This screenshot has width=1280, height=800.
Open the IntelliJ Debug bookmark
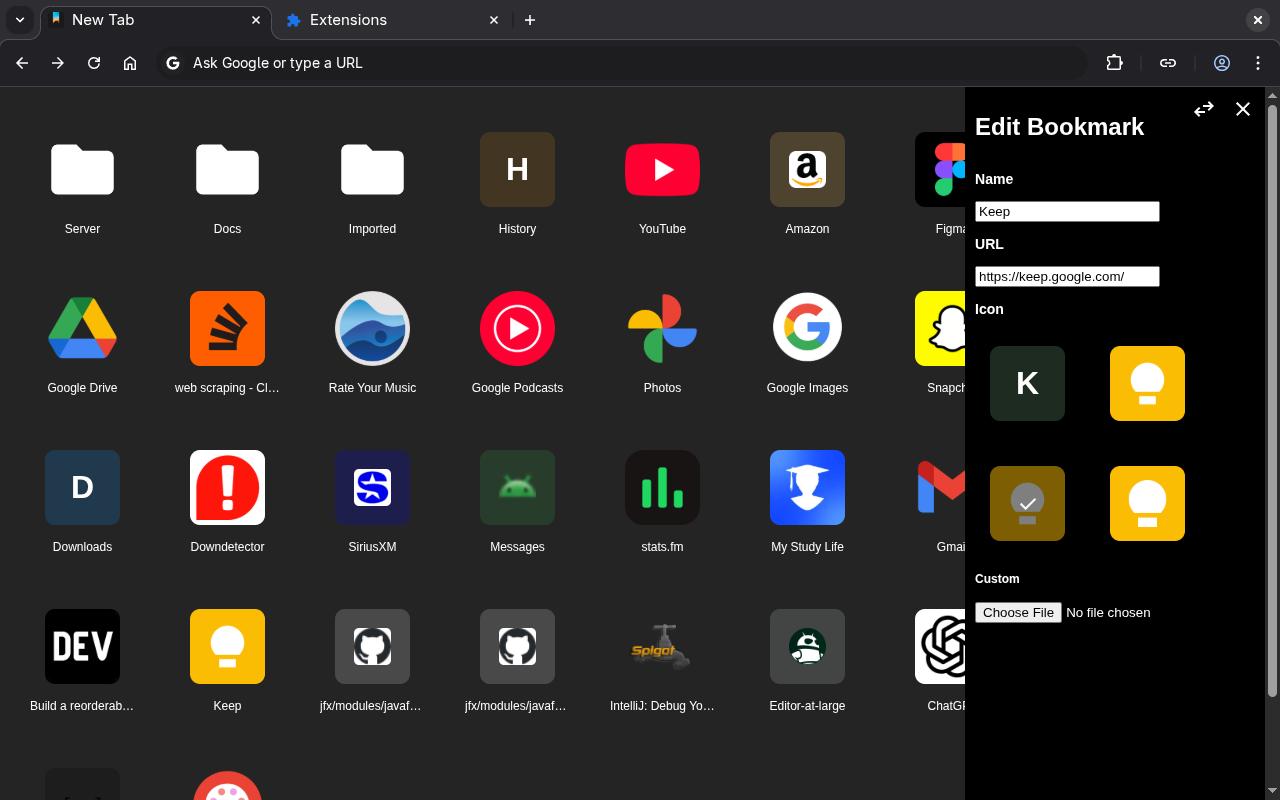pyautogui.click(x=662, y=647)
